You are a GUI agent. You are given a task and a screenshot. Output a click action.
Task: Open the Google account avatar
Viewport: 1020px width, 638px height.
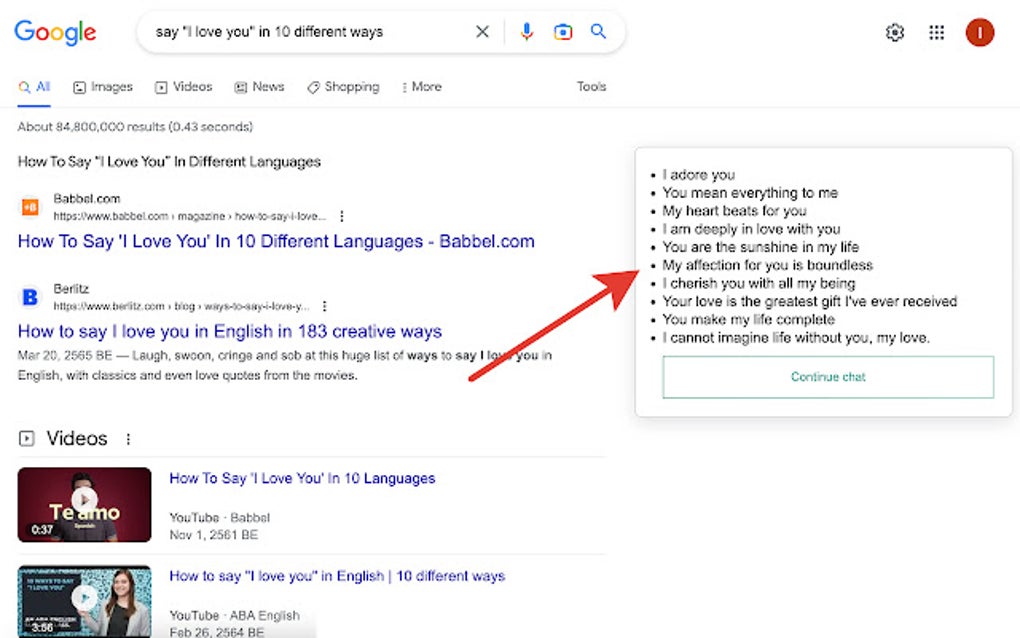tap(979, 33)
